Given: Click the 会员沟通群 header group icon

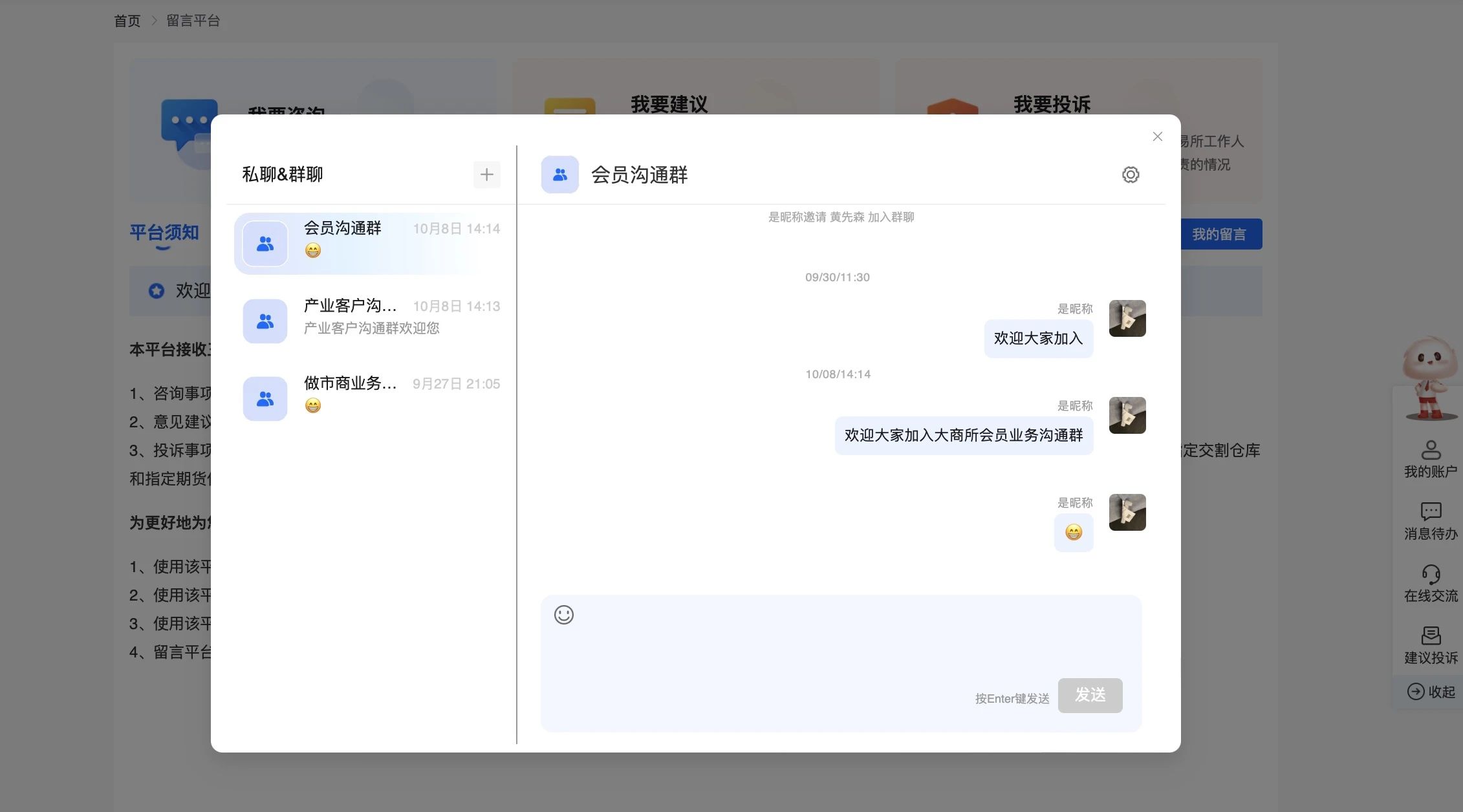Looking at the screenshot, I should coord(559,175).
